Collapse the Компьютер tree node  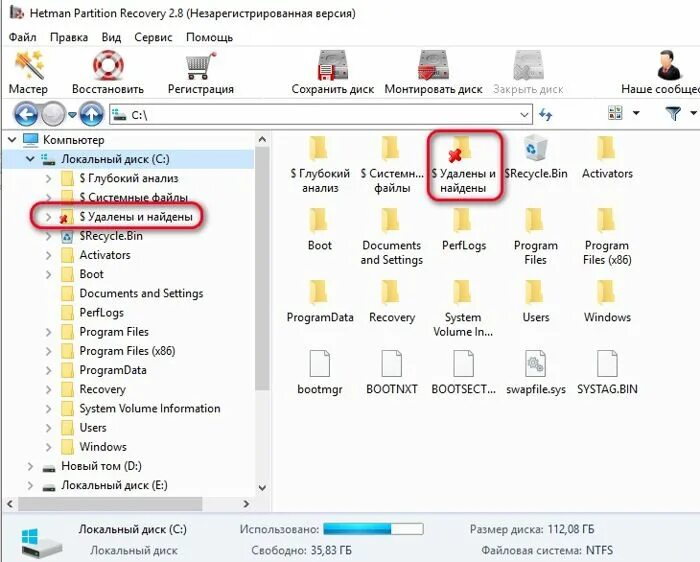(x=12, y=140)
